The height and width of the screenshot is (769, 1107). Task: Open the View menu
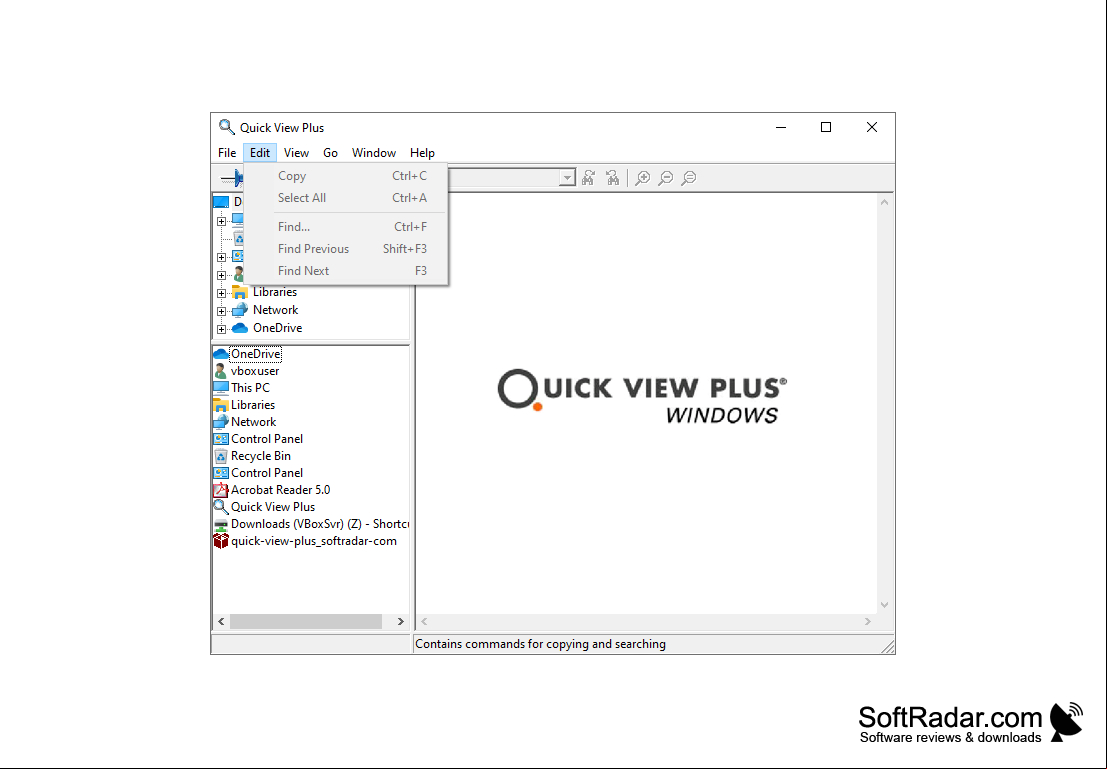[297, 153]
